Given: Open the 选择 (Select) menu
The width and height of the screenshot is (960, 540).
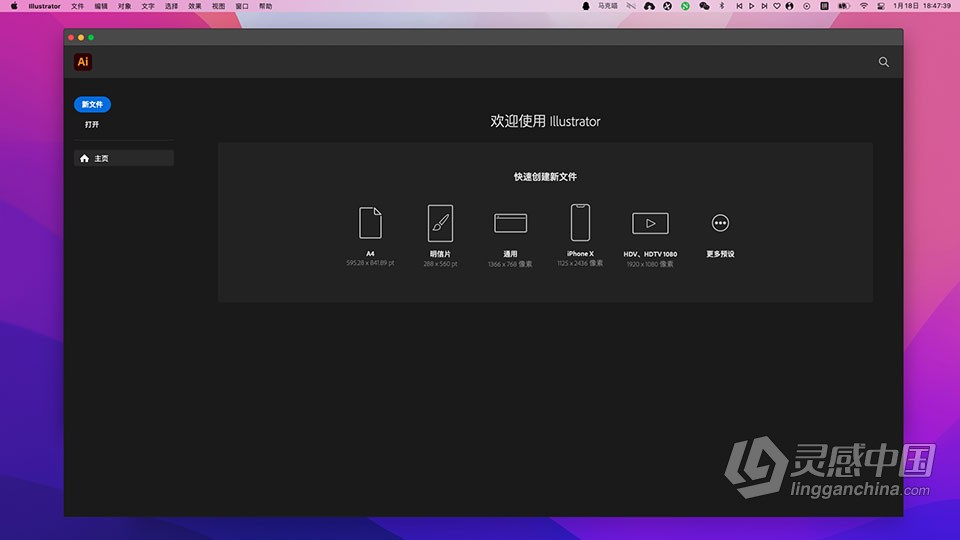Looking at the screenshot, I should pos(171,6).
